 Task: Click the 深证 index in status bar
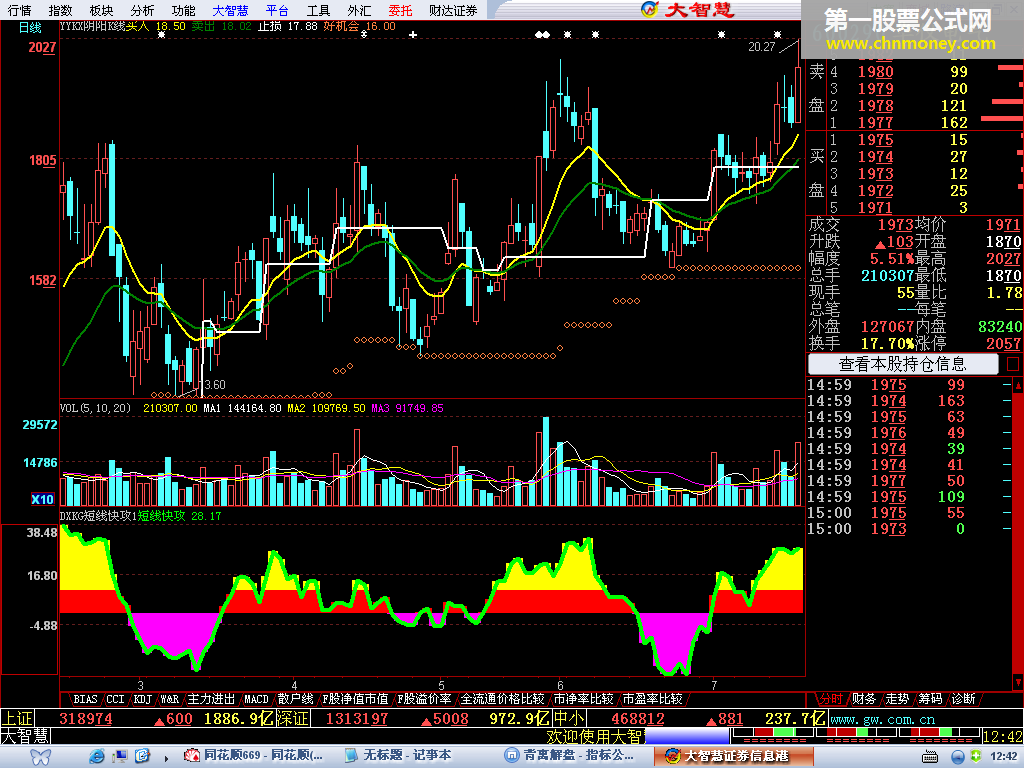point(293,719)
